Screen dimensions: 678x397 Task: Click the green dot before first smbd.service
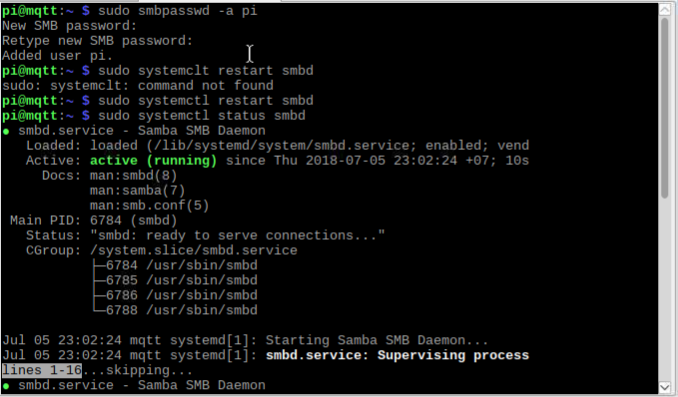click(x=6, y=131)
